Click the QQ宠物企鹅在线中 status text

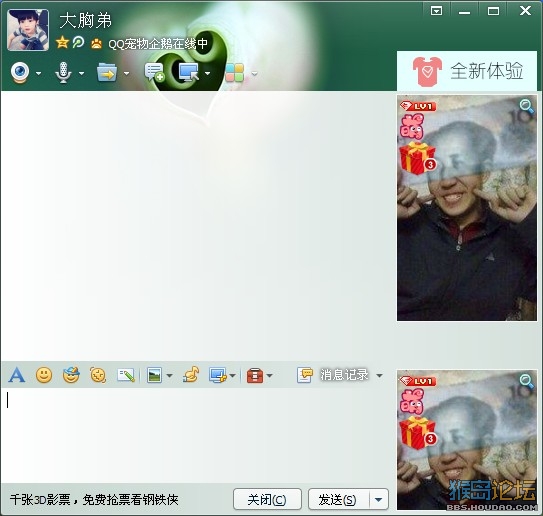click(158, 44)
